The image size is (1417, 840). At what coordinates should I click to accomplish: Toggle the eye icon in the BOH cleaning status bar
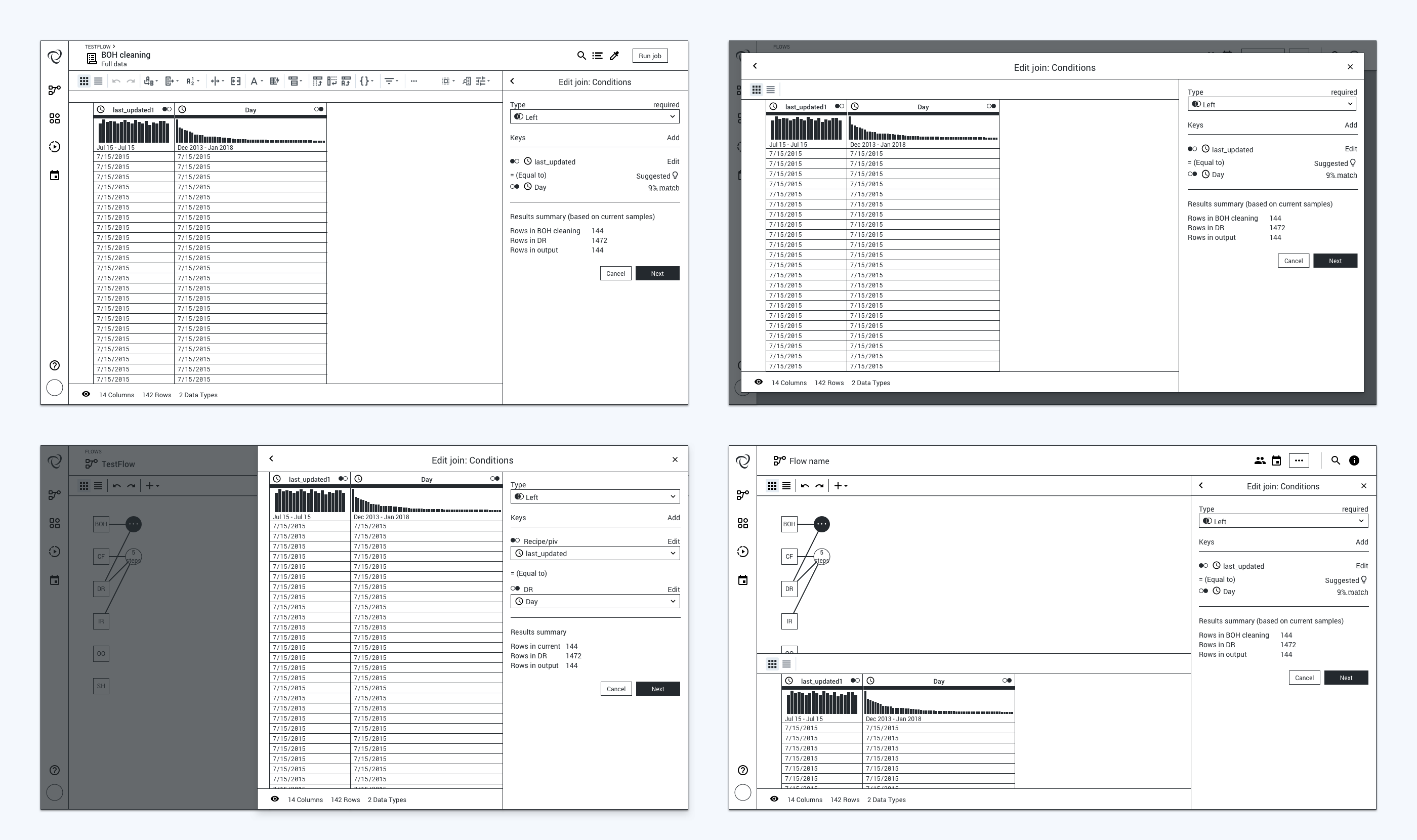[x=86, y=395]
